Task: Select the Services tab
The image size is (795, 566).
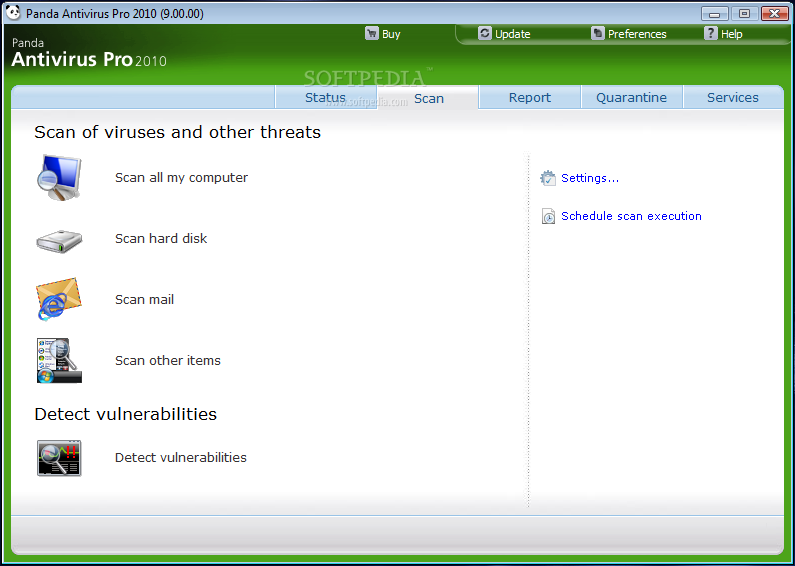Action: [x=732, y=98]
